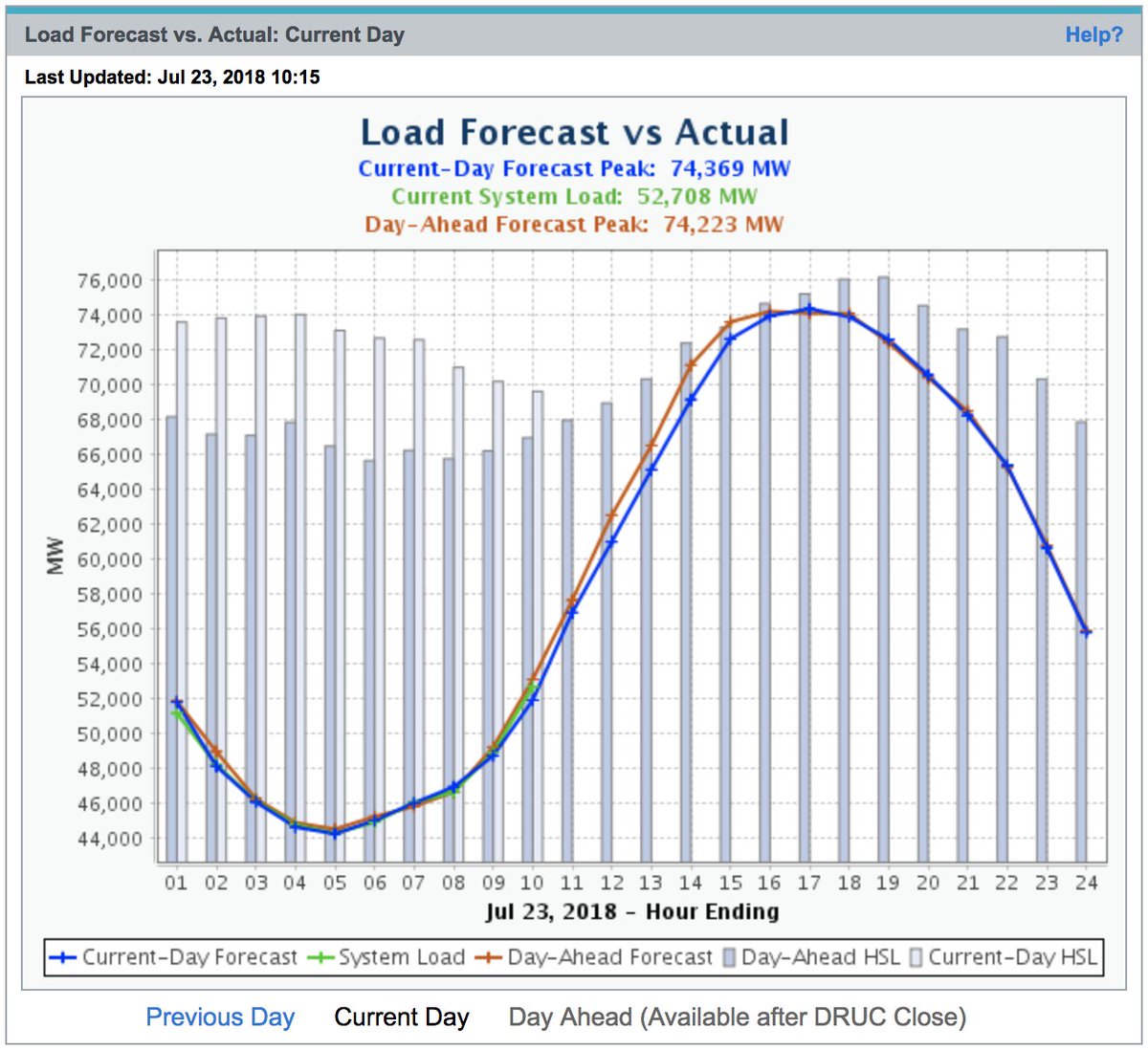The width and height of the screenshot is (1148, 1050).
Task: Click the 76,000 y-axis label
Action: click(109, 281)
